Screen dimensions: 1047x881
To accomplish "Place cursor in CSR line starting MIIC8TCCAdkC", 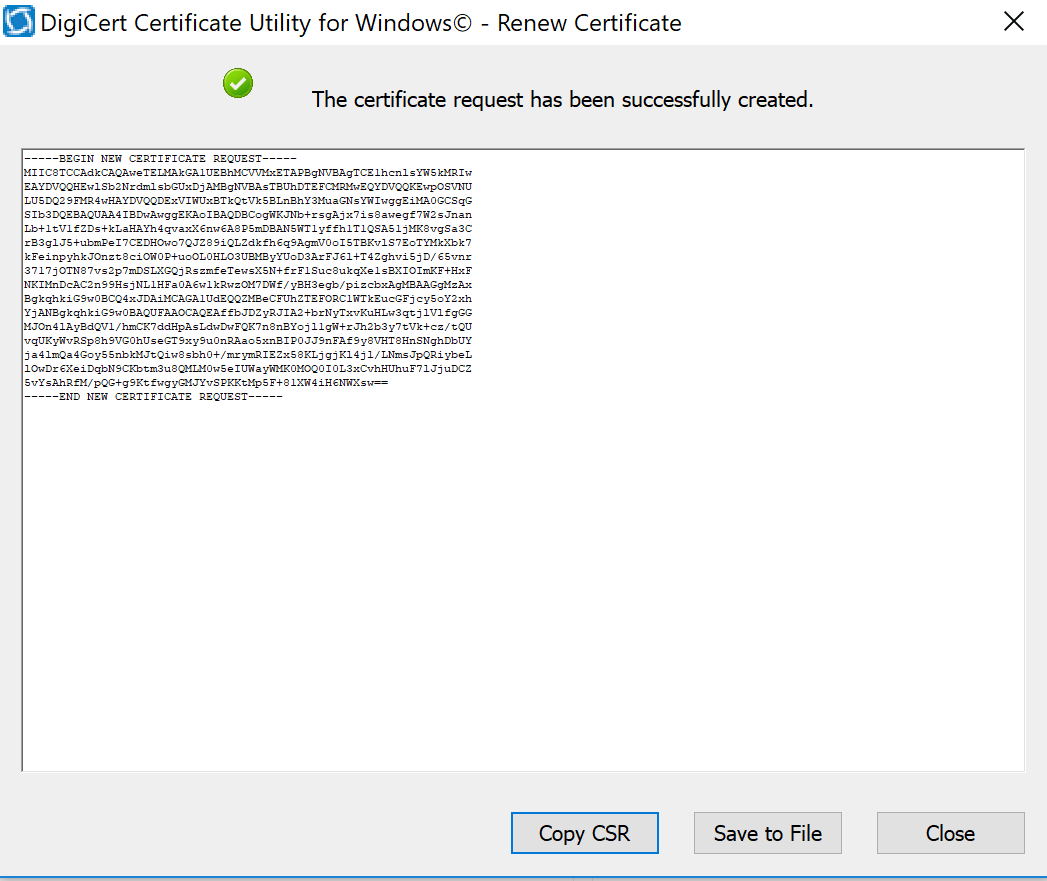I will tap(247, 173).
